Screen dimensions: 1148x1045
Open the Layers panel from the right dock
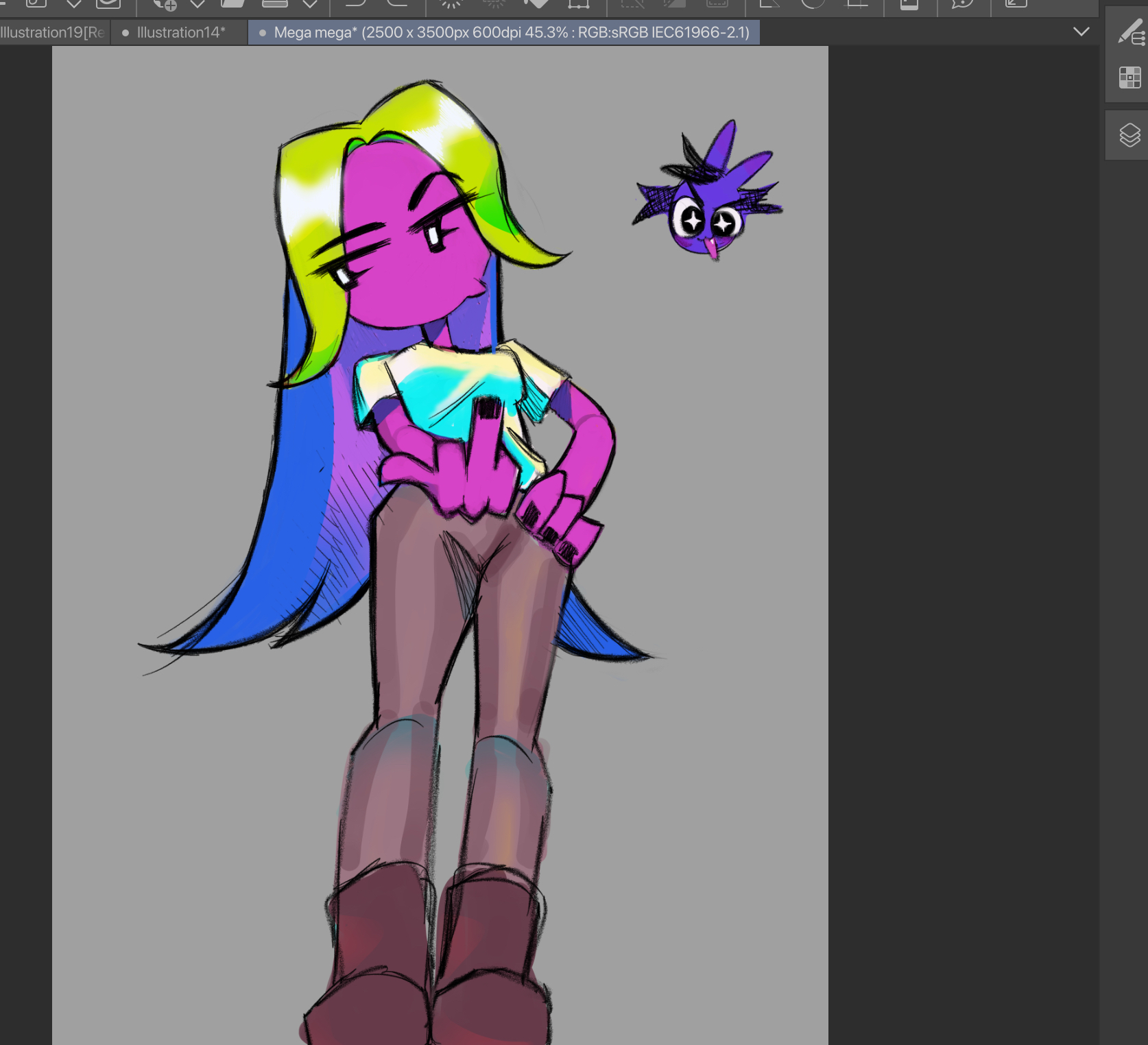pyautogui.click(x=1129, y=135)
